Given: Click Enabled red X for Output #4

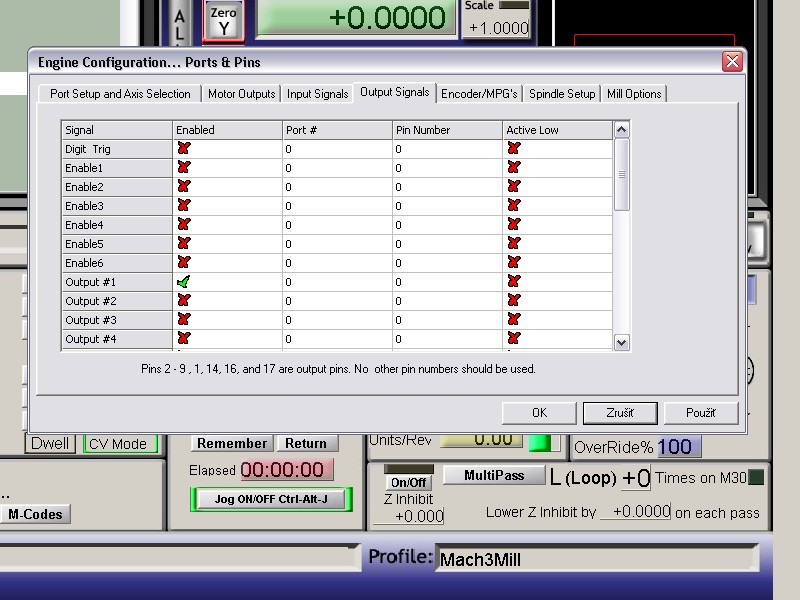Looking at the screenshot, I should point(184,339).
